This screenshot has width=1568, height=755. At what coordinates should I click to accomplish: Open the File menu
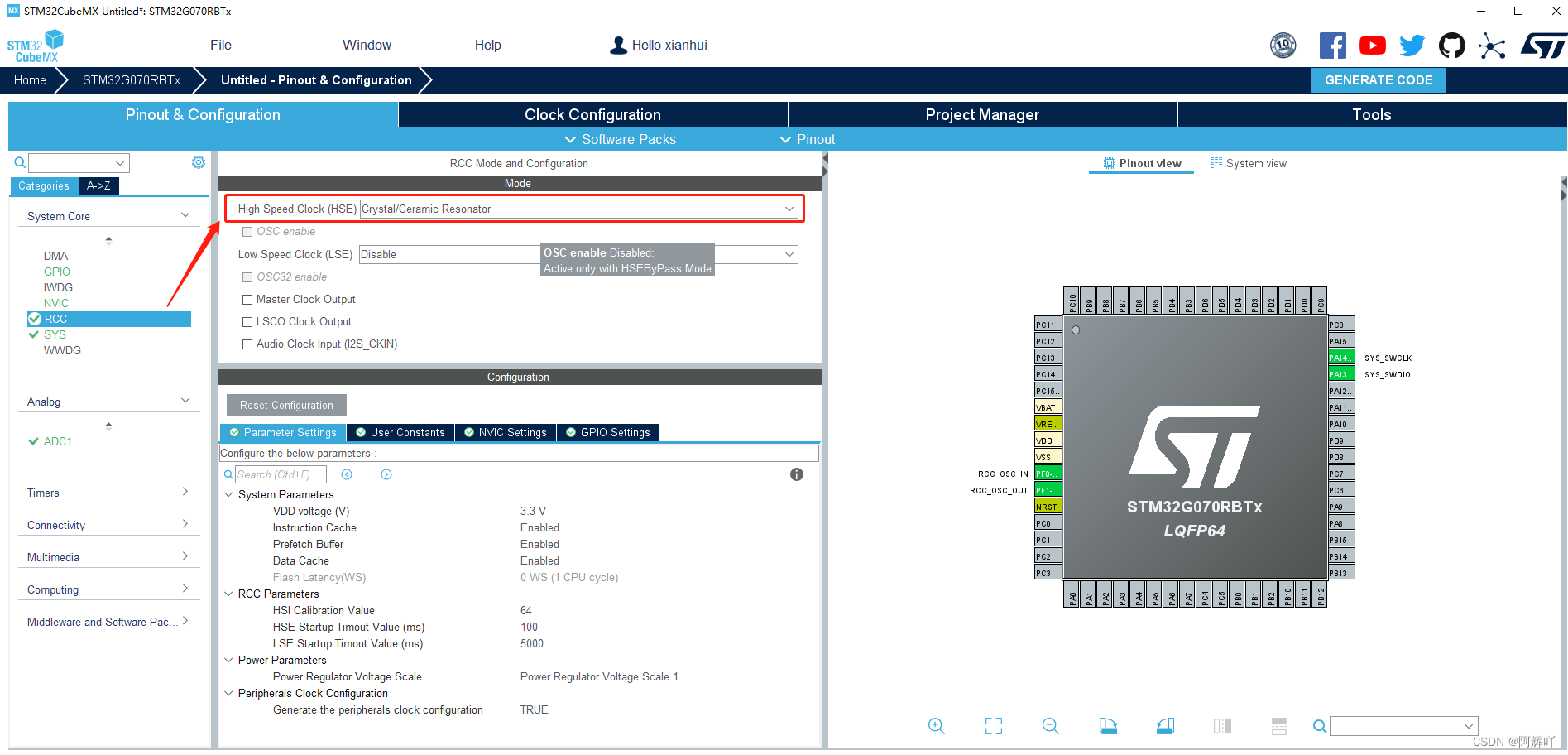221,46
